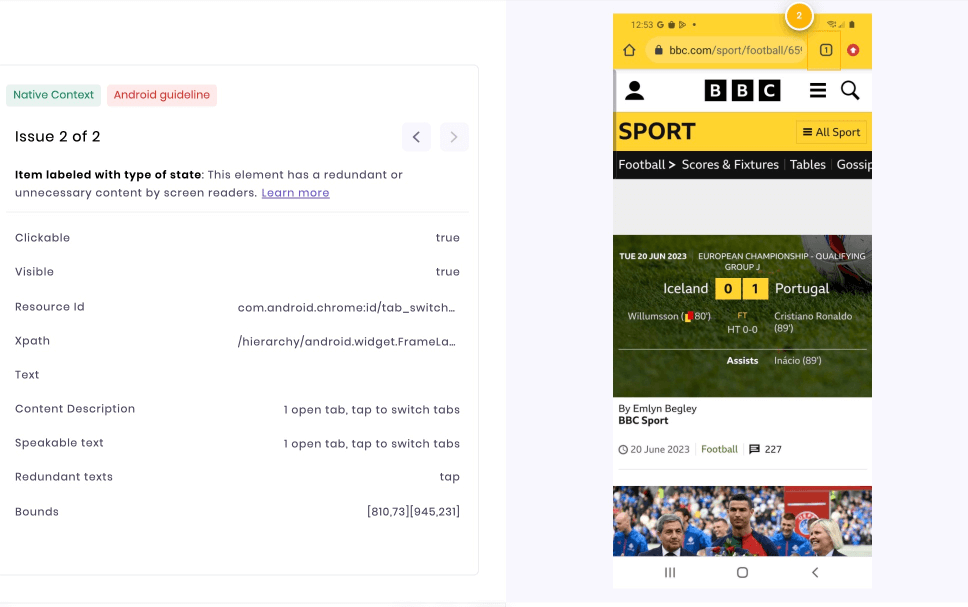Tap the Assists label

742,361
